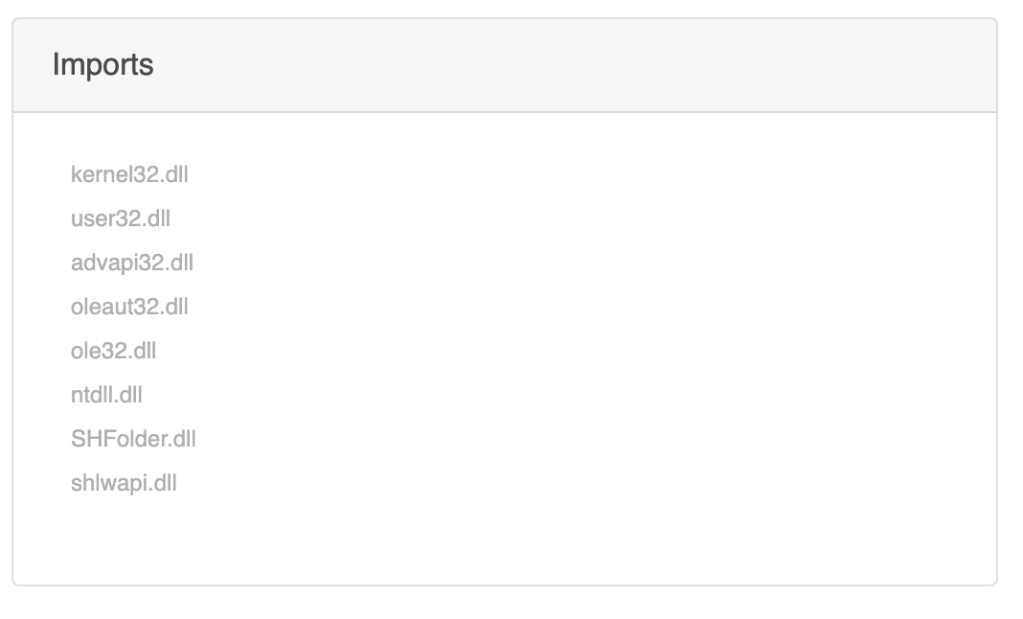Show functions imported from ole32.dll
This screenshot has height=619, width=1023.
[x=113, y=351]
